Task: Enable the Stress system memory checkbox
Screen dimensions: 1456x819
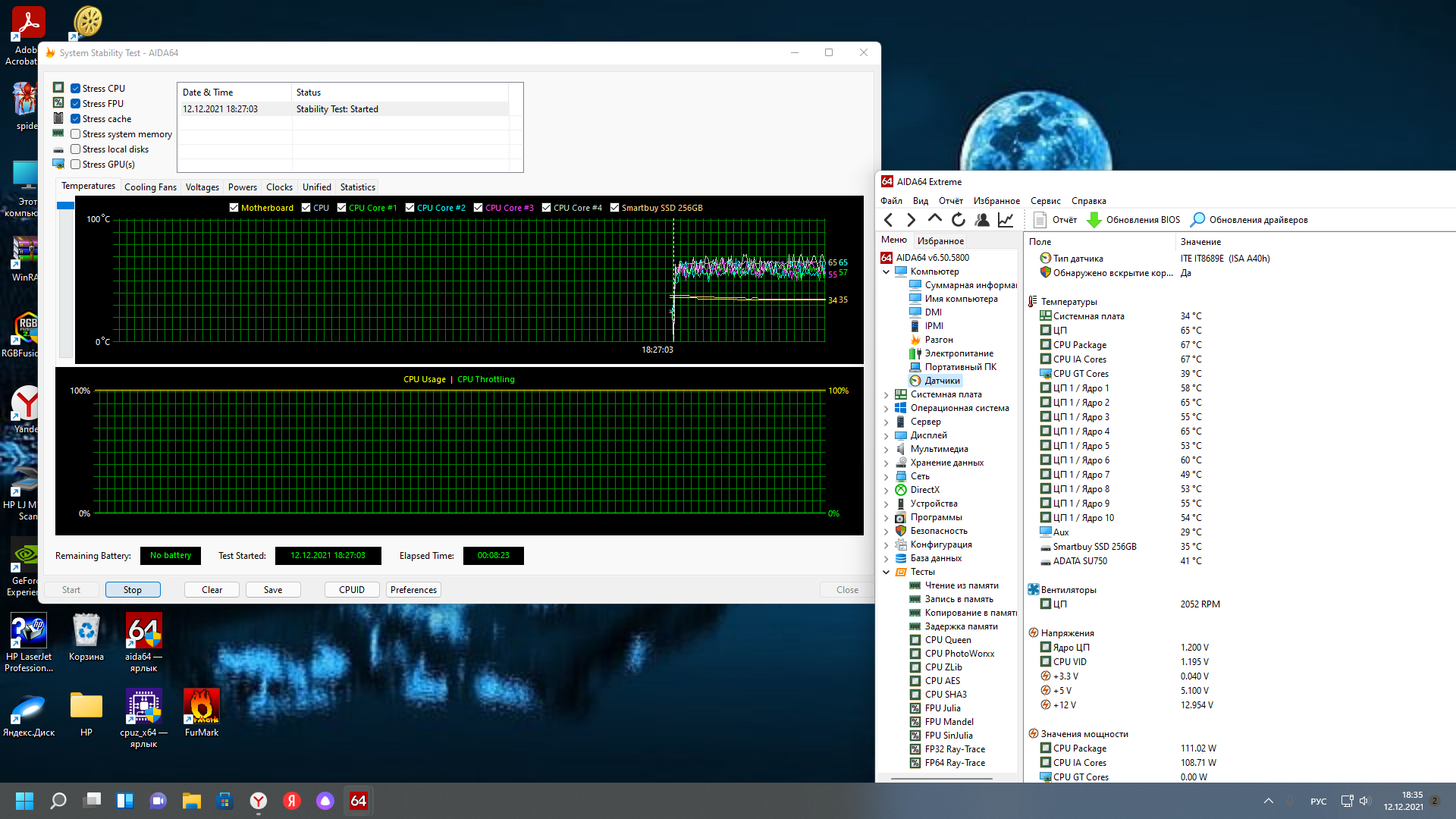Action: tap(76, 134)
